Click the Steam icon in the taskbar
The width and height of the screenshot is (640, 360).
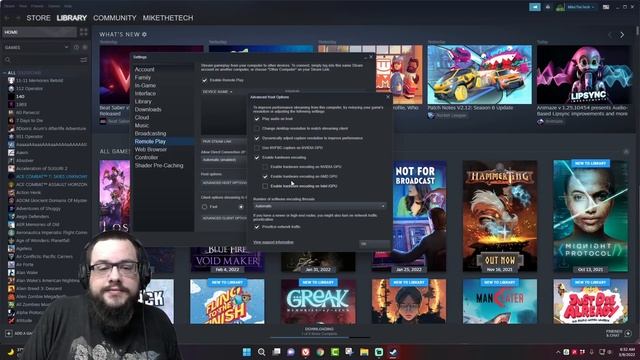click(x=393, y=352)
